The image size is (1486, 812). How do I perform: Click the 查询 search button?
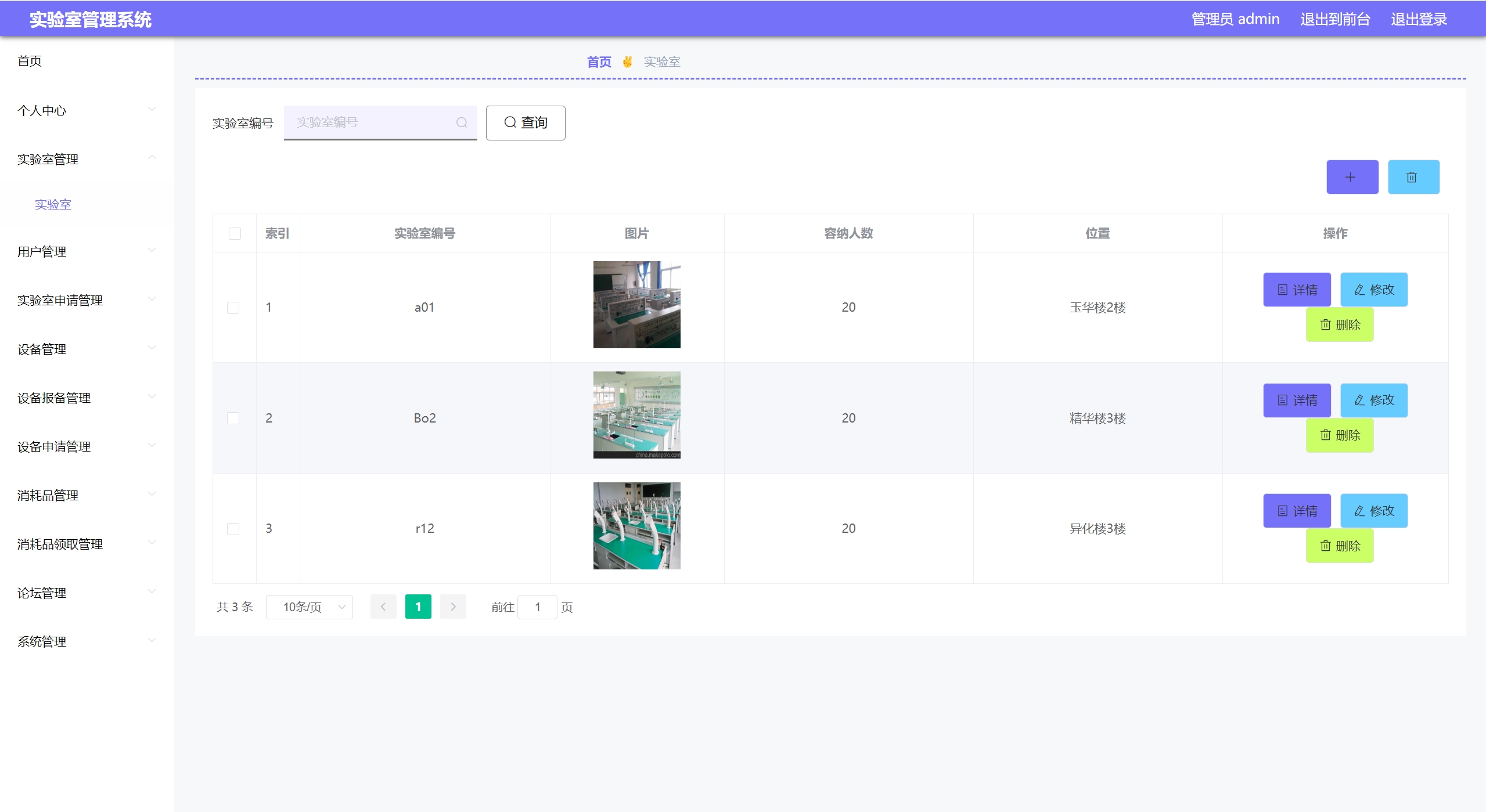tap(525, 122)
